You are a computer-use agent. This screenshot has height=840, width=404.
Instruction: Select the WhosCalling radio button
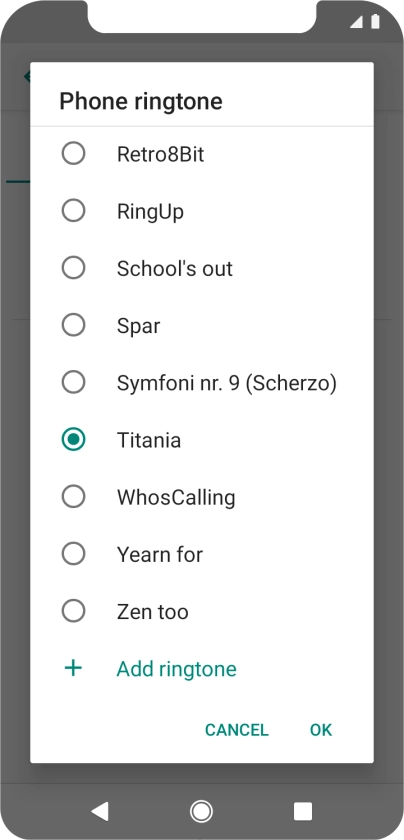point(73,497)
